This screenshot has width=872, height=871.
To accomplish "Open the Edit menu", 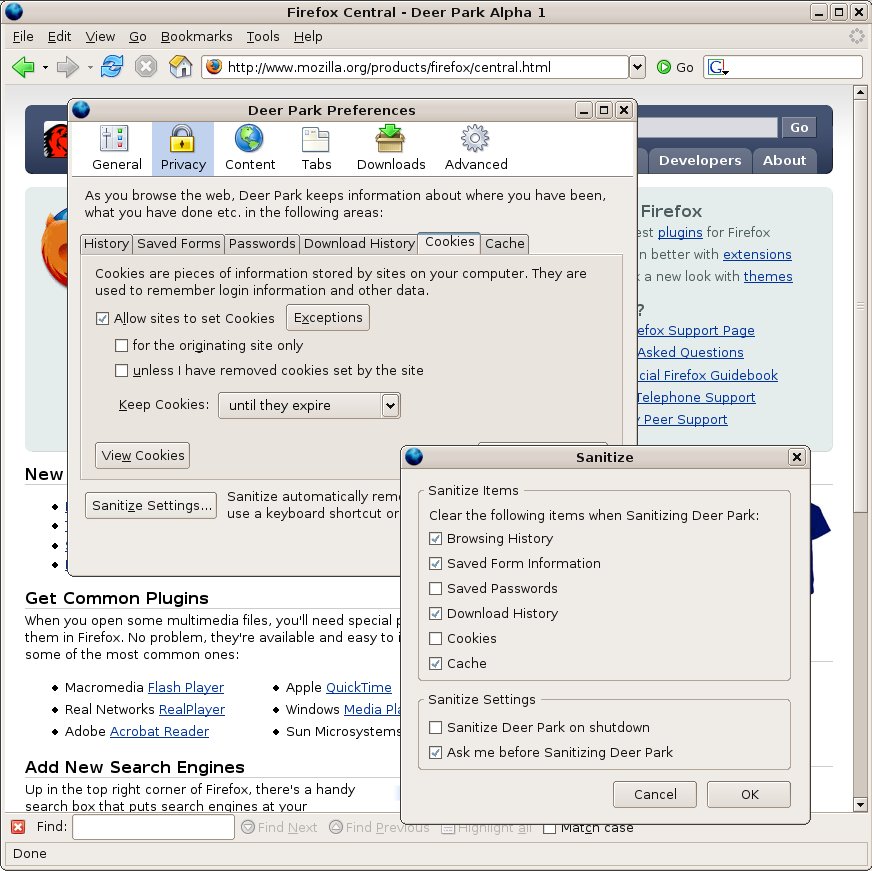I will pos(59,37).
